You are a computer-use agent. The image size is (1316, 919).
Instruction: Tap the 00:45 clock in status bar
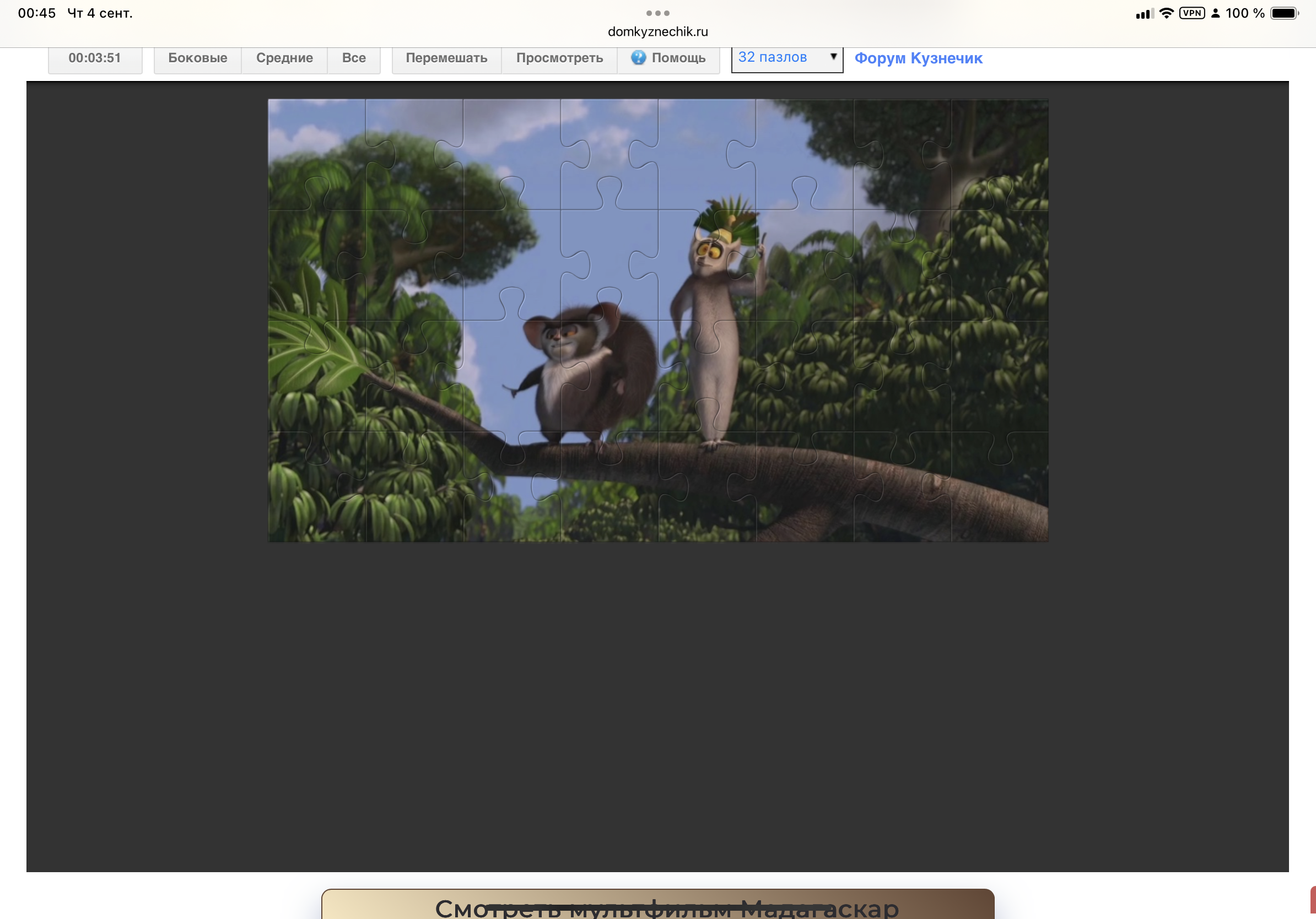point(37,13)
